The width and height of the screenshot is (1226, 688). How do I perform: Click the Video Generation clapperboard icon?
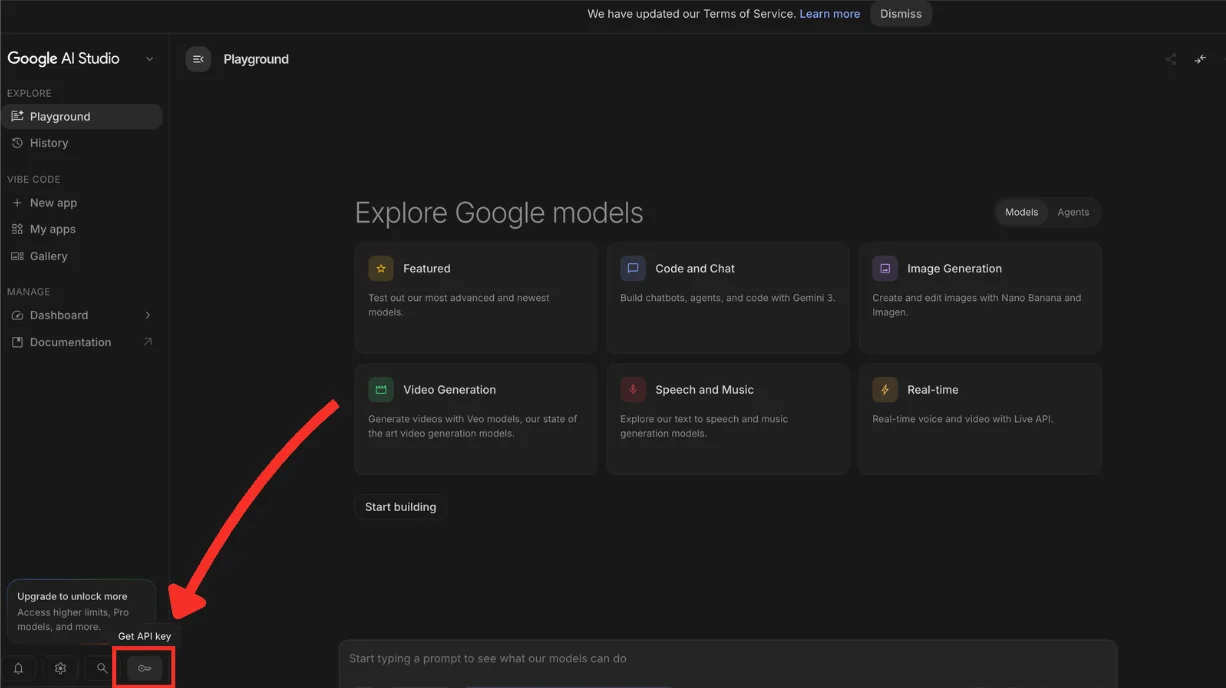(381, 390)
